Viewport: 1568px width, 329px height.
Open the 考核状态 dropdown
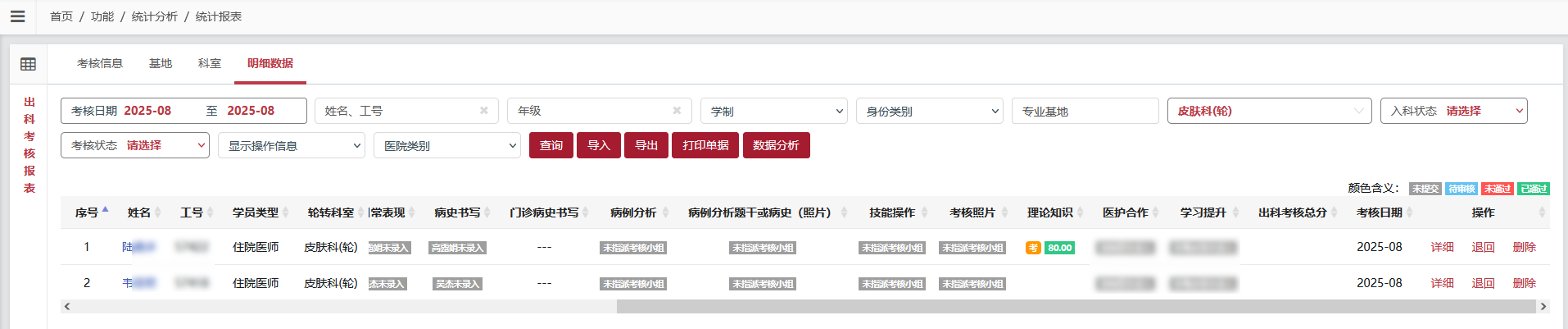tap(135, 145)
